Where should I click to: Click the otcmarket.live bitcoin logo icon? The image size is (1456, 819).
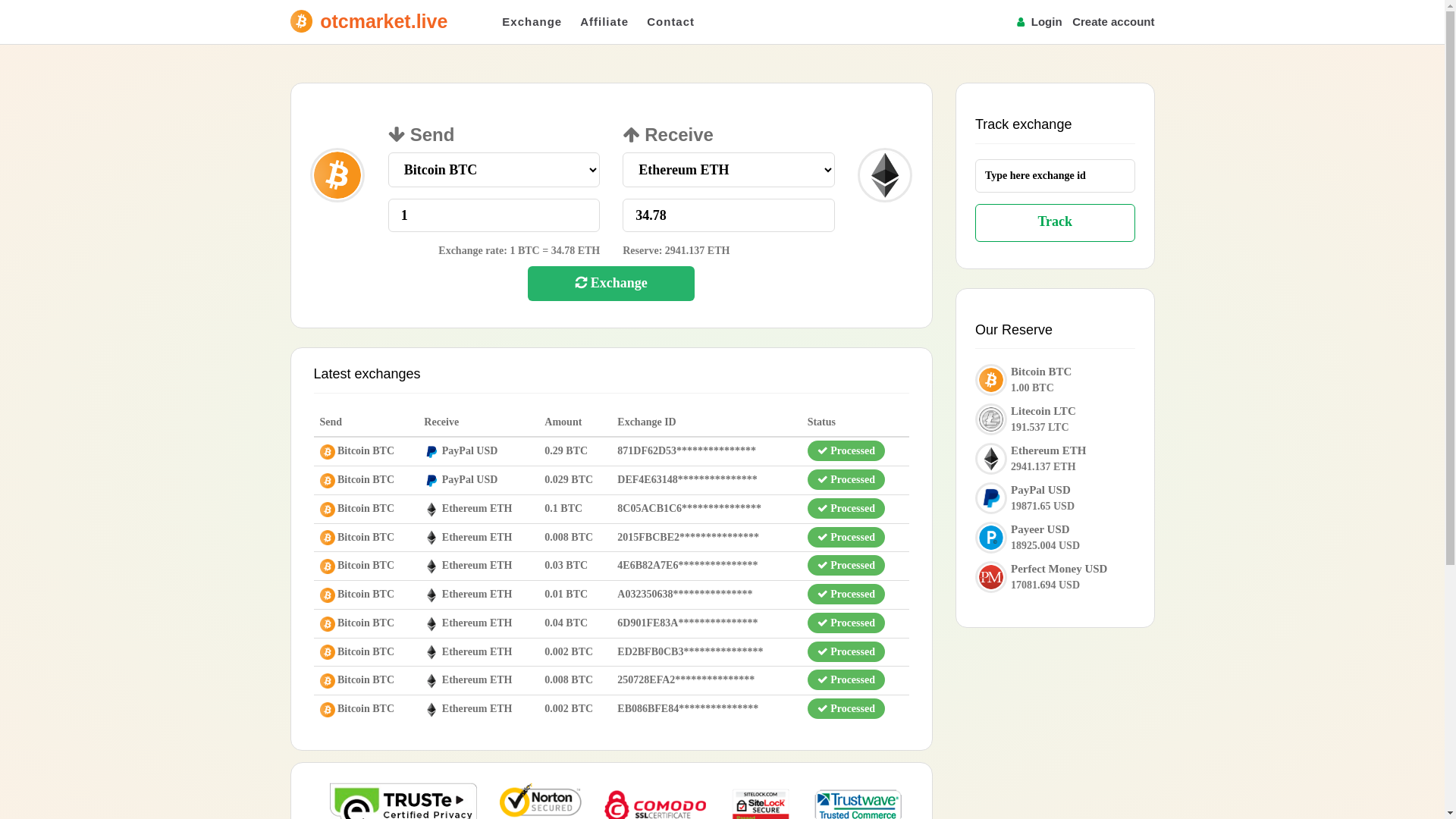(x=301, y=21)
